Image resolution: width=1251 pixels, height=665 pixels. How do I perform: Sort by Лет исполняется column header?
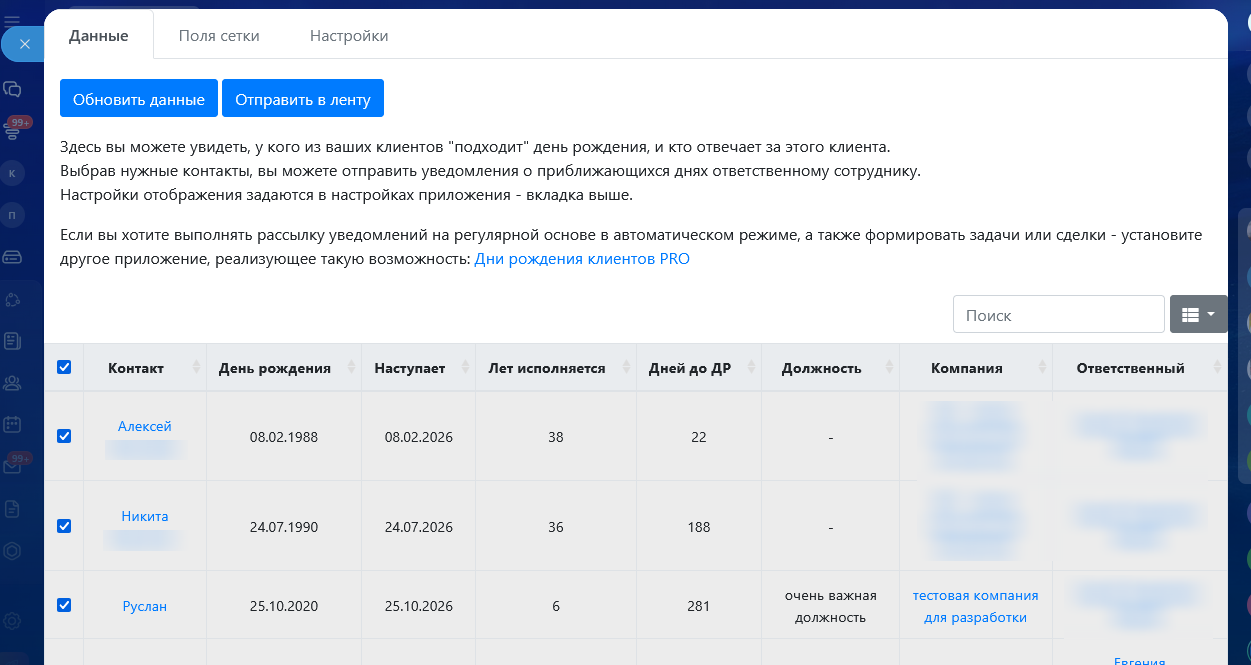(x=546, y=368)
